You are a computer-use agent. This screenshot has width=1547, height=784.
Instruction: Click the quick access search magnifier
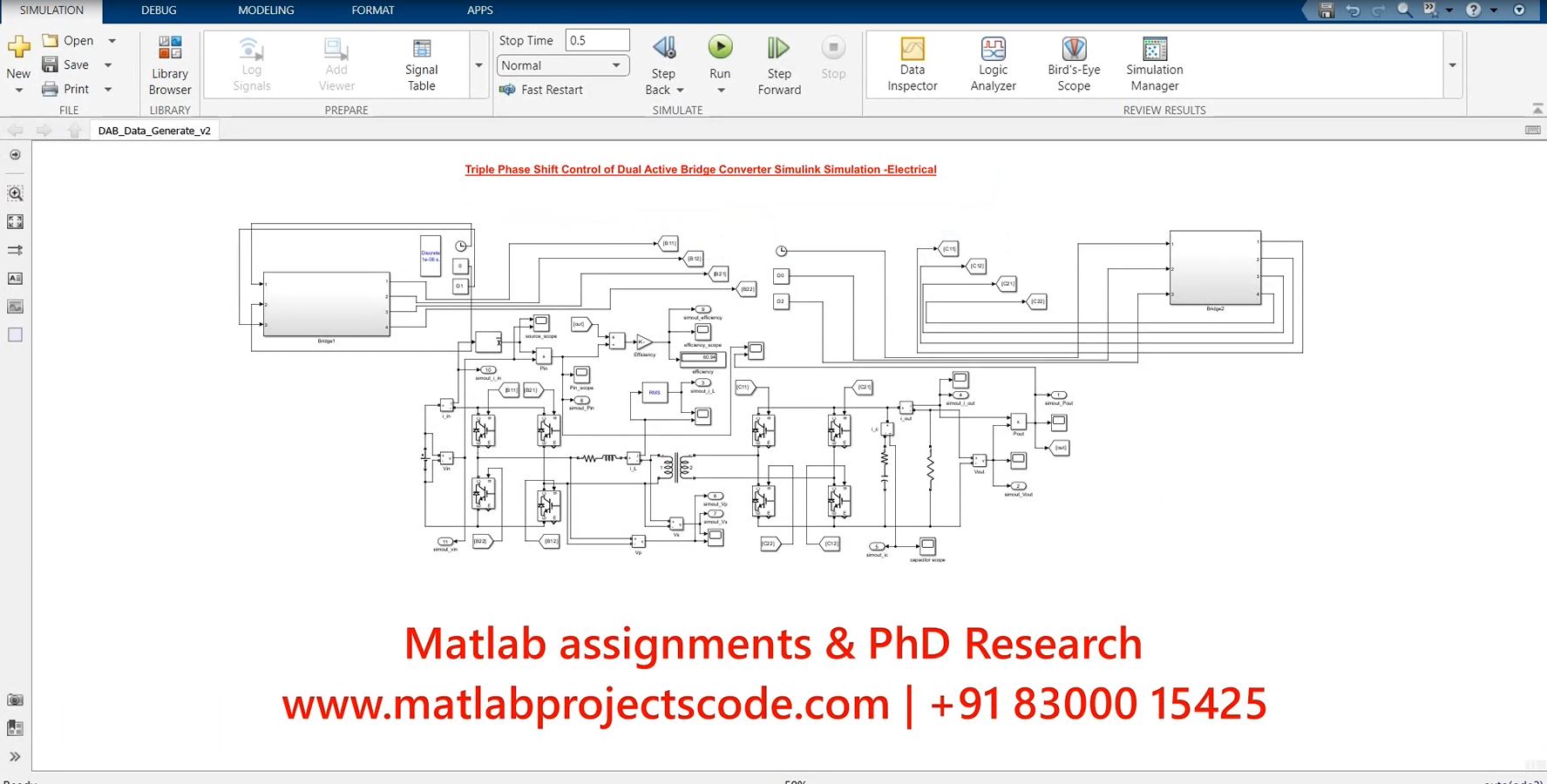(x=1404, y=10)
